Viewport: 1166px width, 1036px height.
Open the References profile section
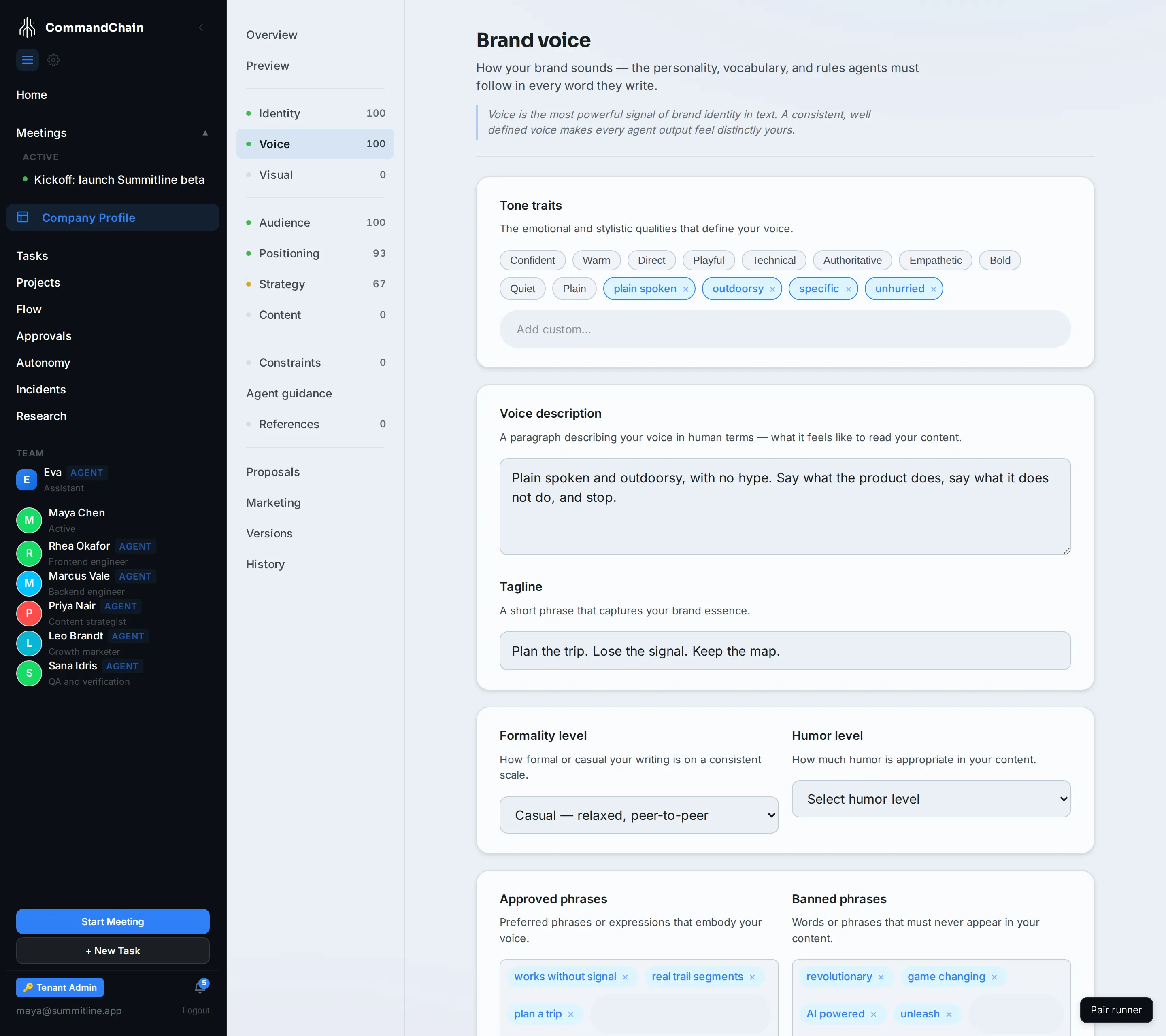pos(315,424)
